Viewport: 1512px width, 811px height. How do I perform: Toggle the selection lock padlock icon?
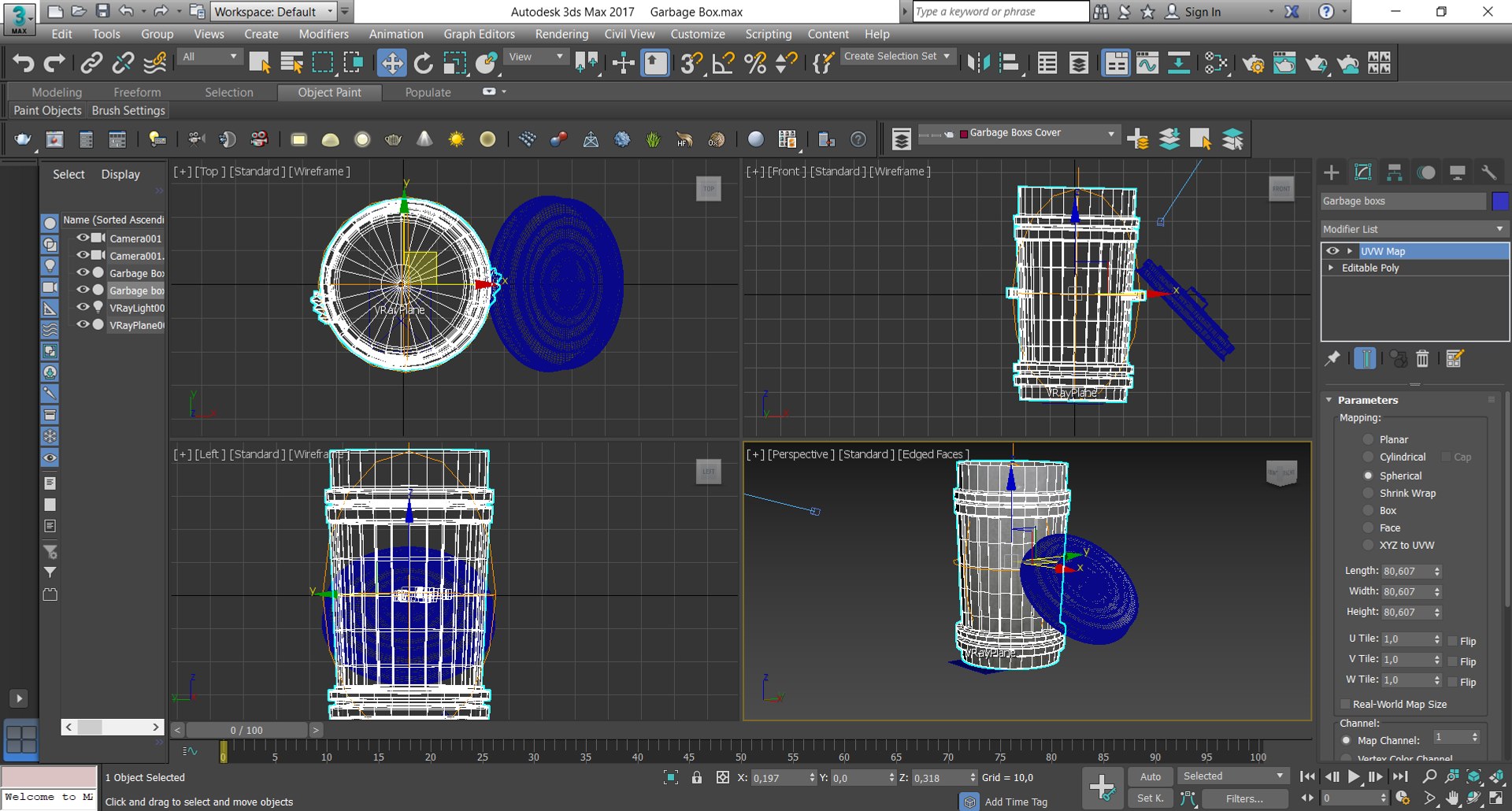(x=697, y=778)
